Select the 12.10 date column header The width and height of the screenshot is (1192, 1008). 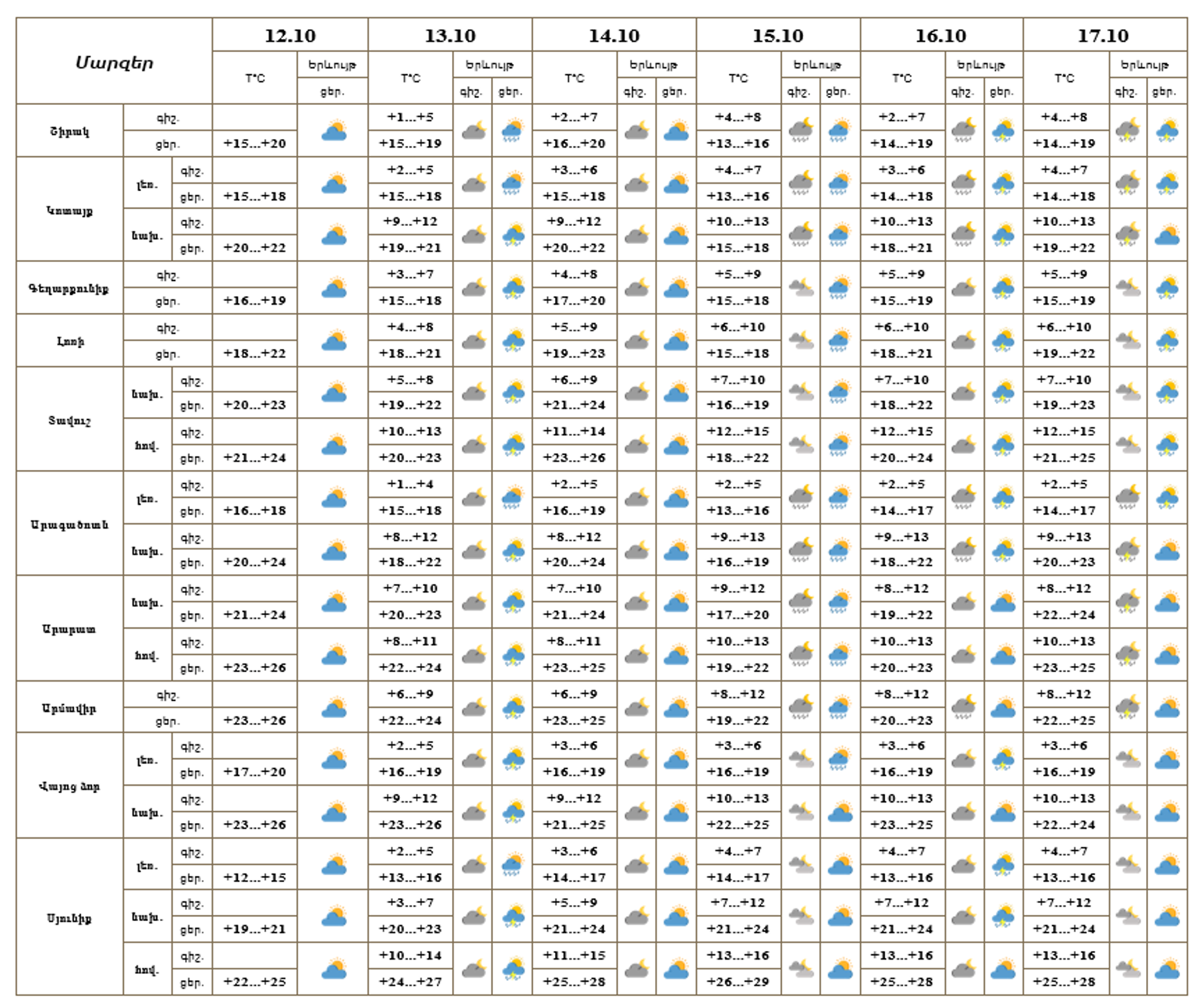click(x=290, y=35)
